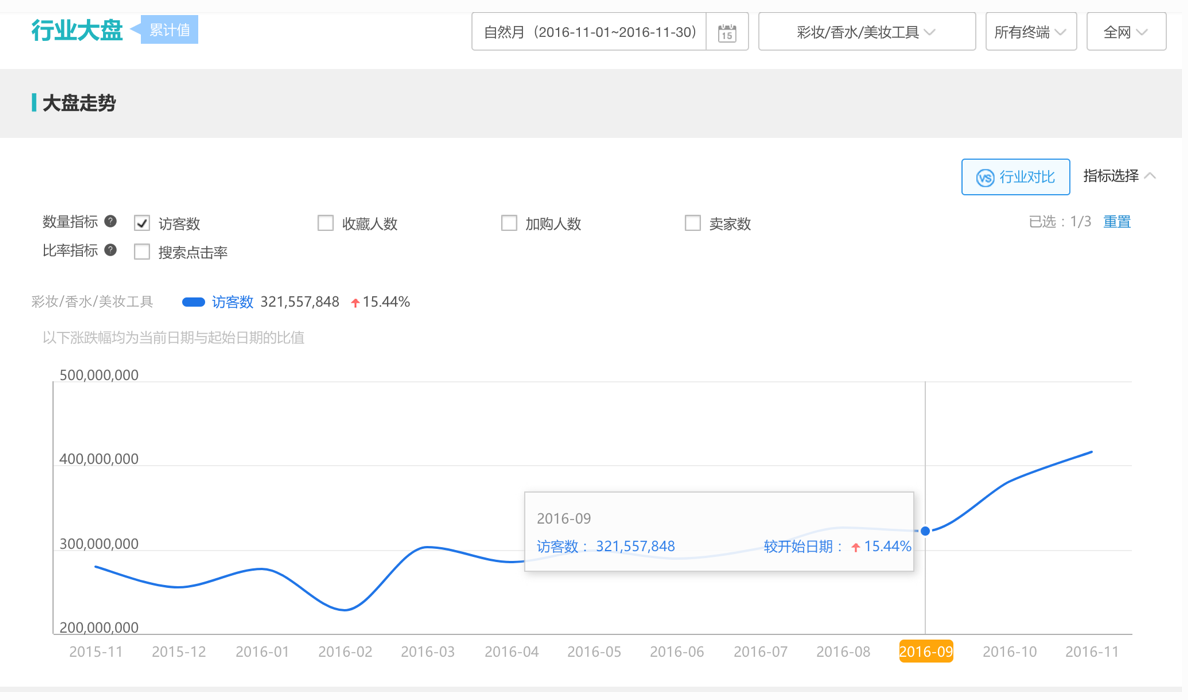Click the 访客数 legend label
This screenshot has height=700, width=1188.
232,302
